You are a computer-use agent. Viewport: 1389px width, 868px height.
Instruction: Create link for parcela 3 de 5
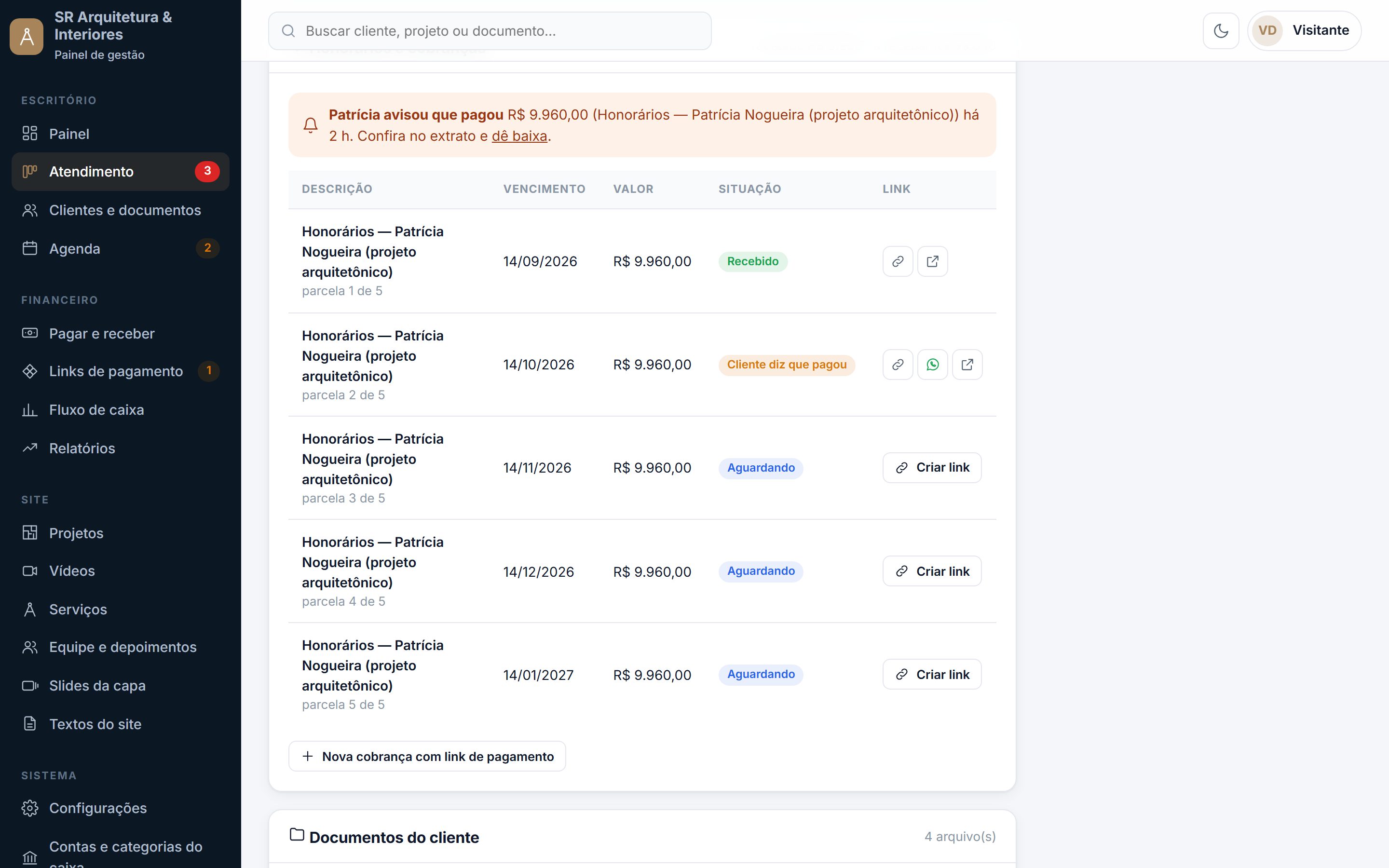(932, 468)
